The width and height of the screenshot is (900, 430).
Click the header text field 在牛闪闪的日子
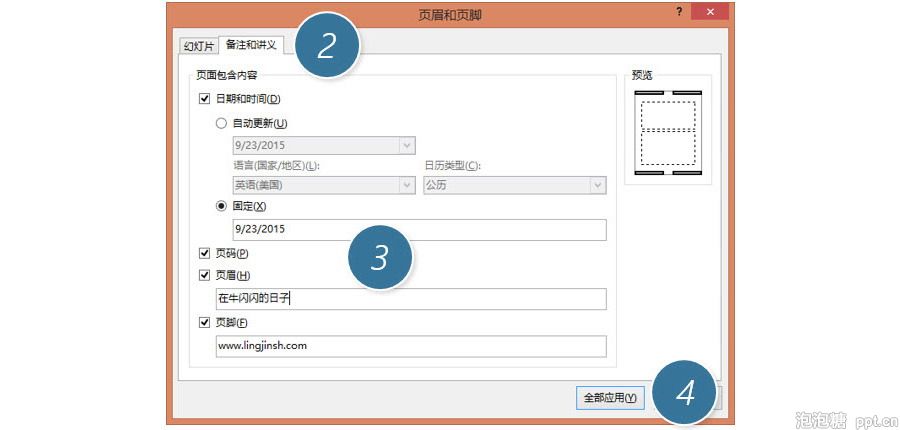[411, 299]
